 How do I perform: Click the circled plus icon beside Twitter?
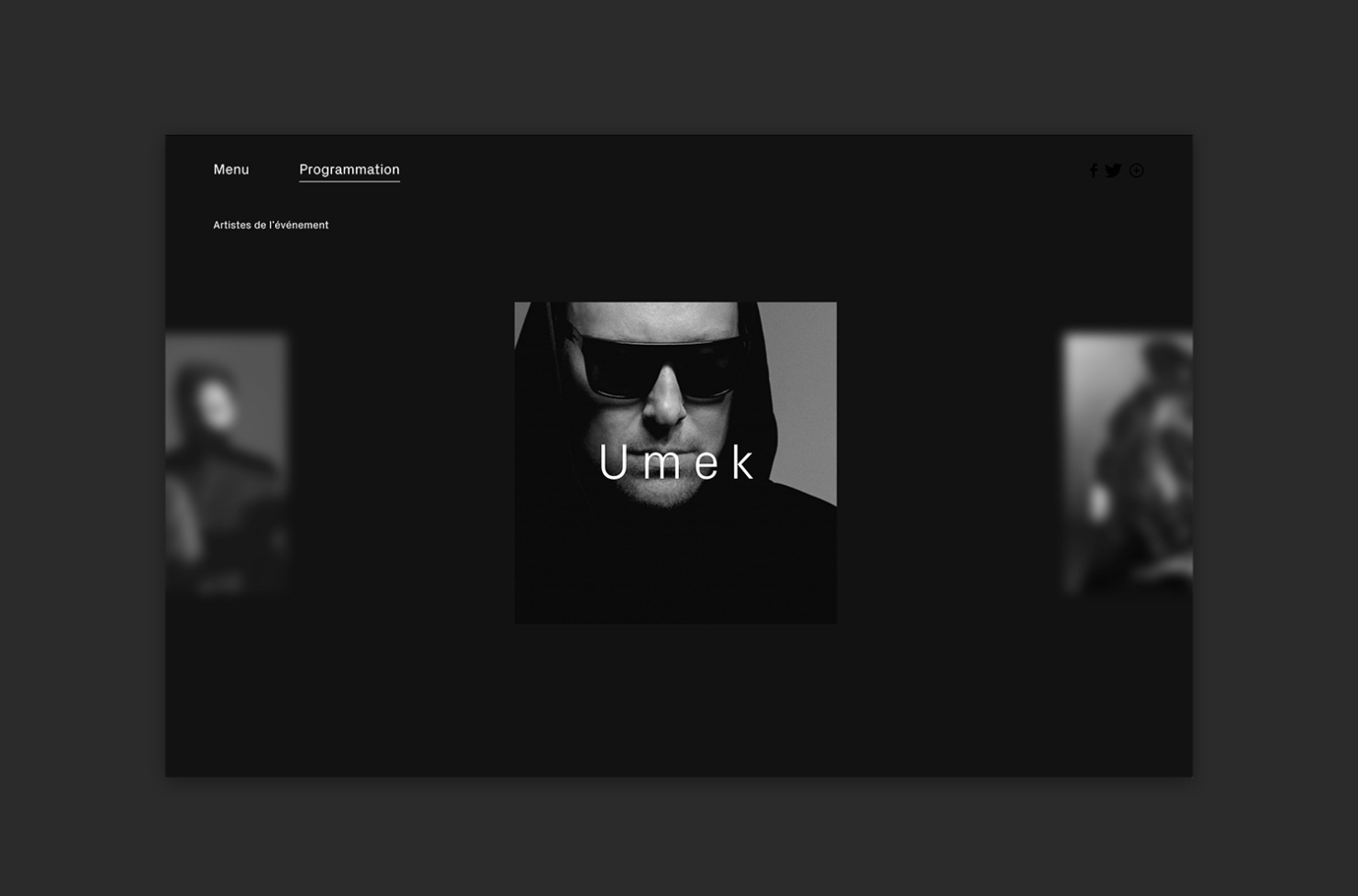(x=1136, y=171)
